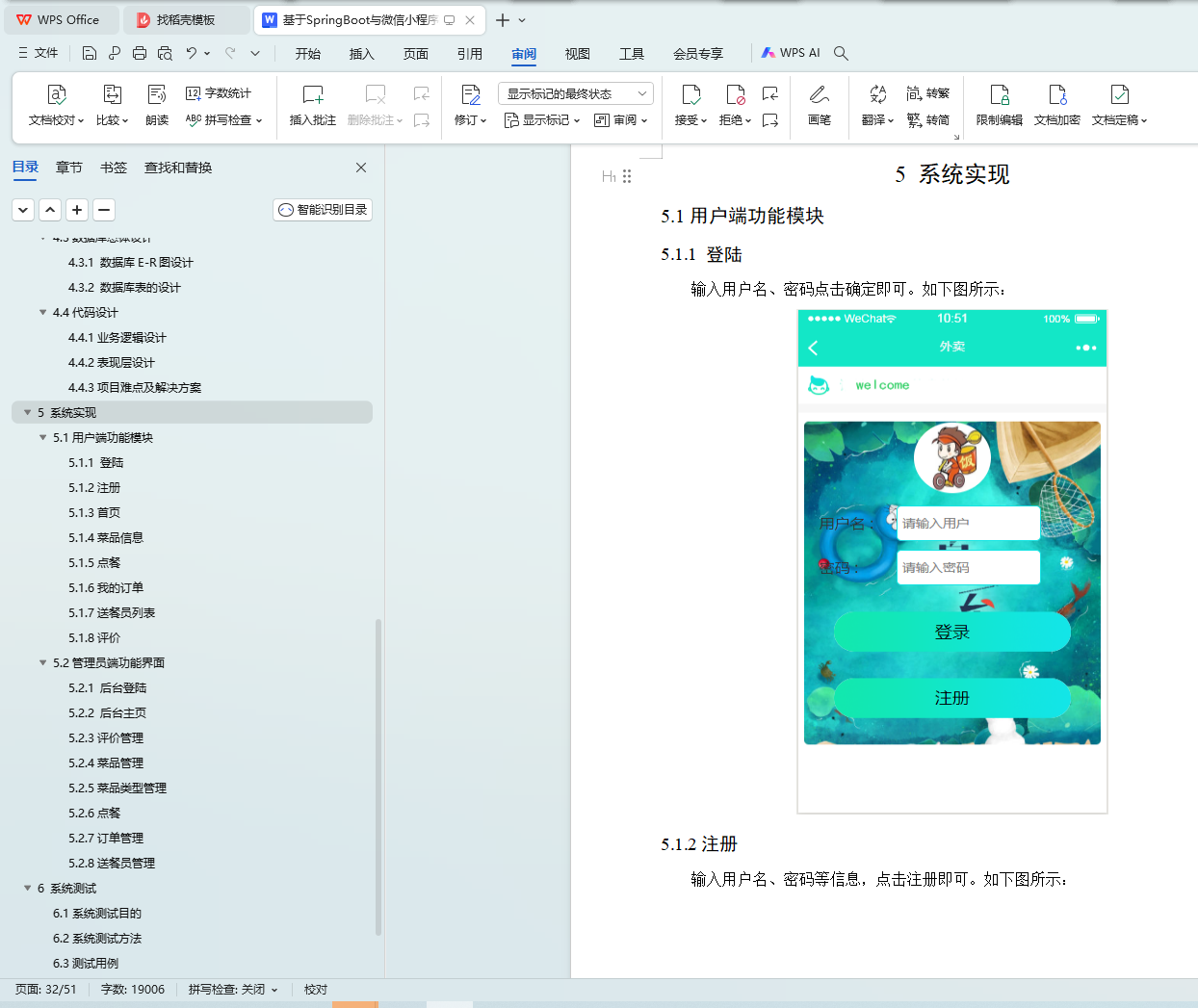Open the 显示标记的最终状态 dropdown
The height and width of the screenshot is (1008, 1198).
576,93
